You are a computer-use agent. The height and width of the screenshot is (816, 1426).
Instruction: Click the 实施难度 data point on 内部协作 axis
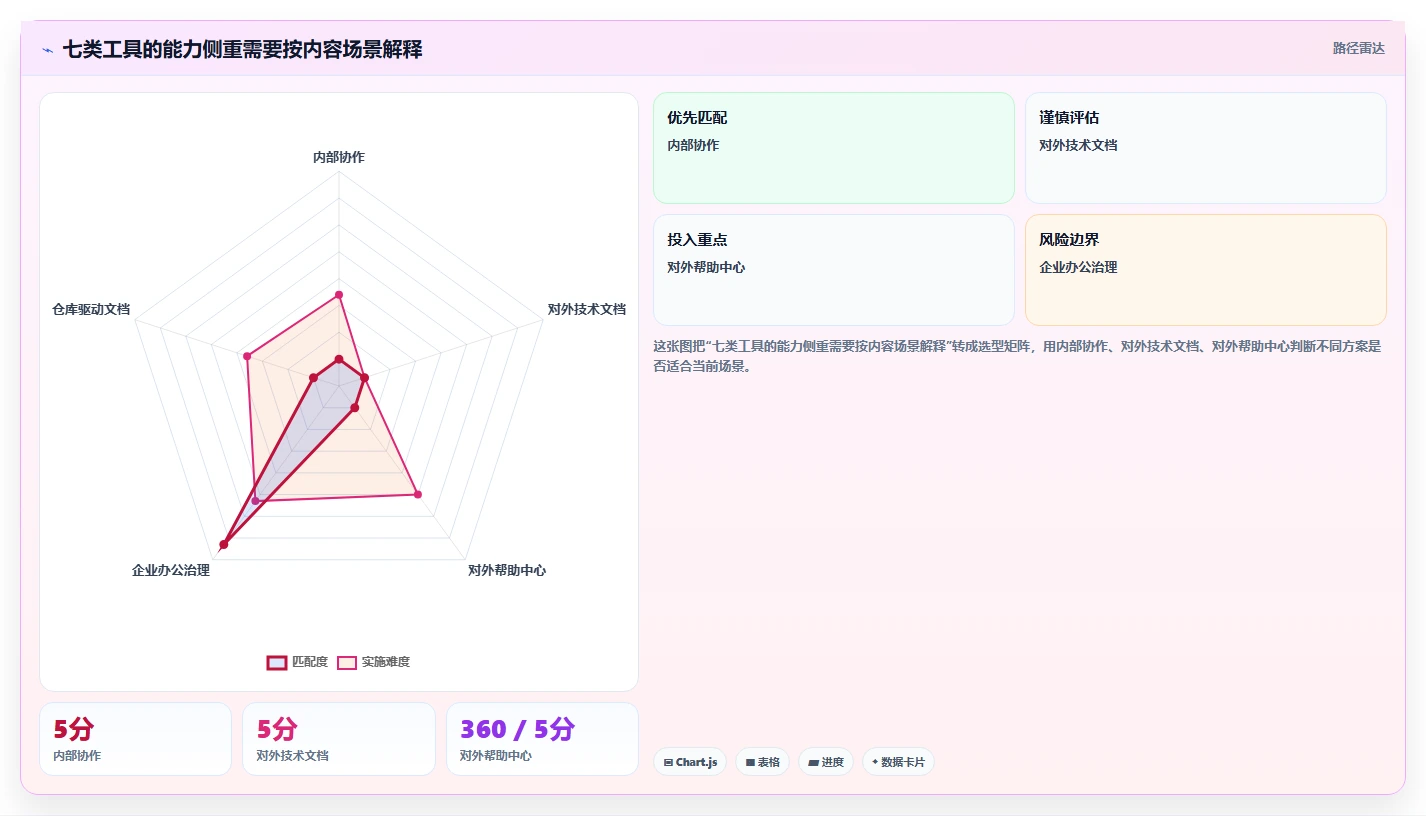[x=339, y=295]
